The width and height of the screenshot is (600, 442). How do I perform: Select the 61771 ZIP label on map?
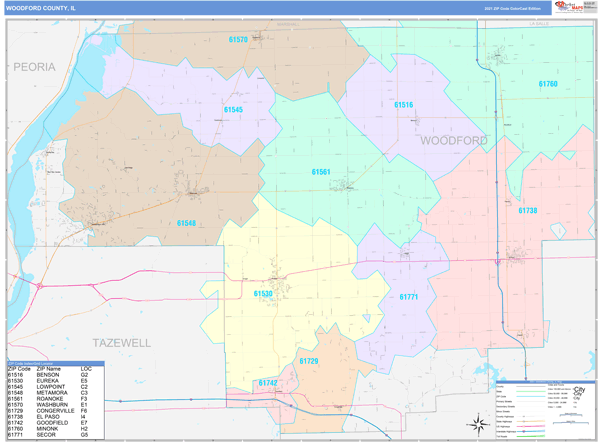click(409, 297)
